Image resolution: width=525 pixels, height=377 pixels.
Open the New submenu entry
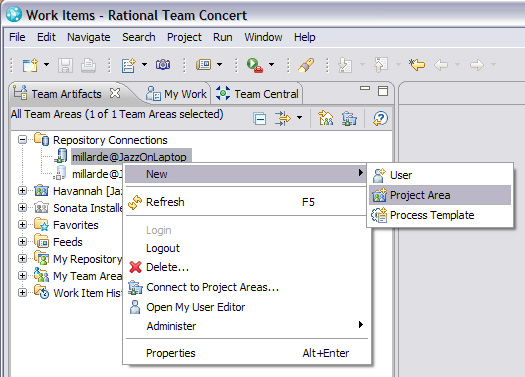[x=245, y=174]
